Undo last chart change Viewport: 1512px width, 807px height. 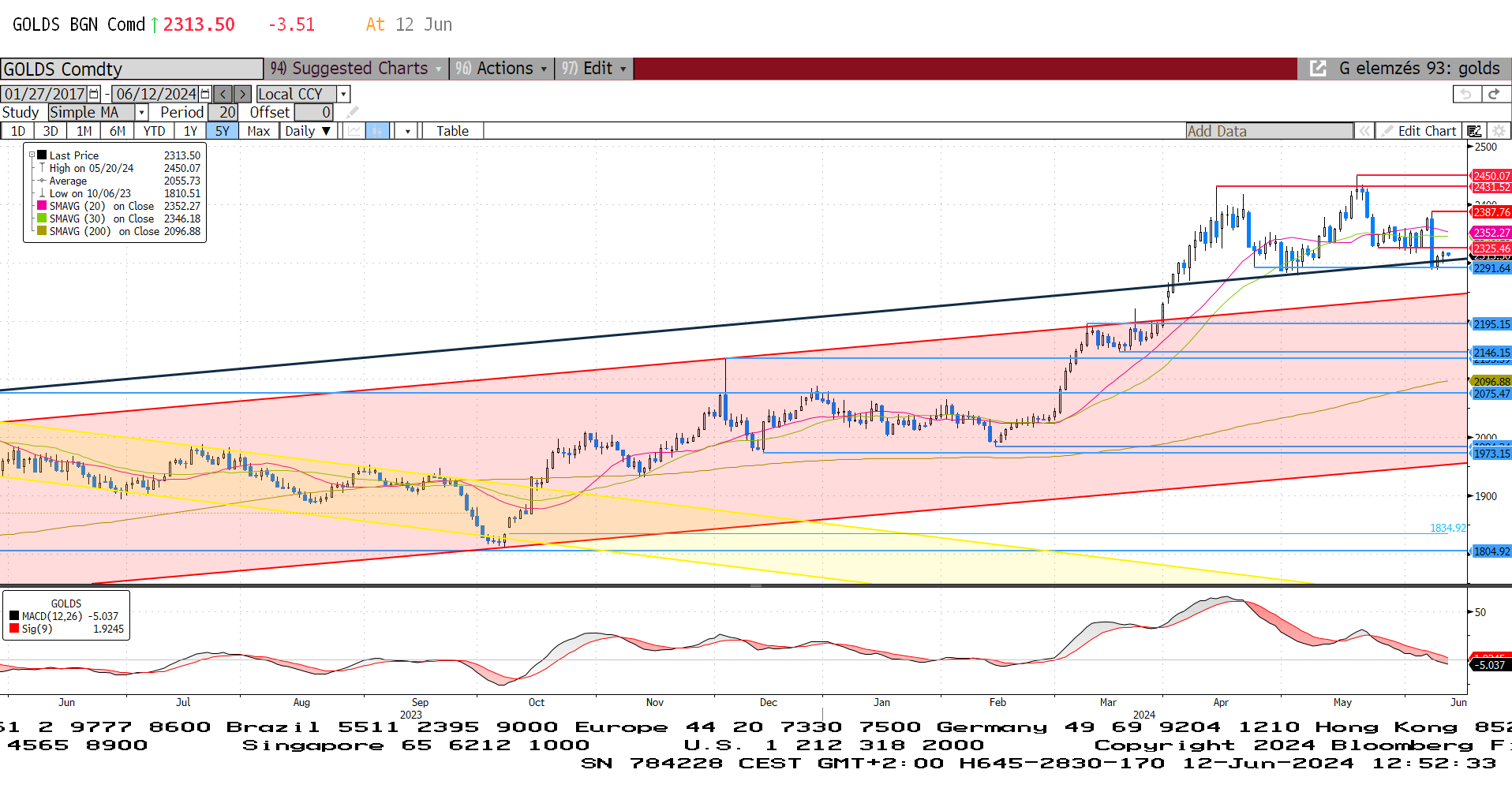tap(1466, 94)
